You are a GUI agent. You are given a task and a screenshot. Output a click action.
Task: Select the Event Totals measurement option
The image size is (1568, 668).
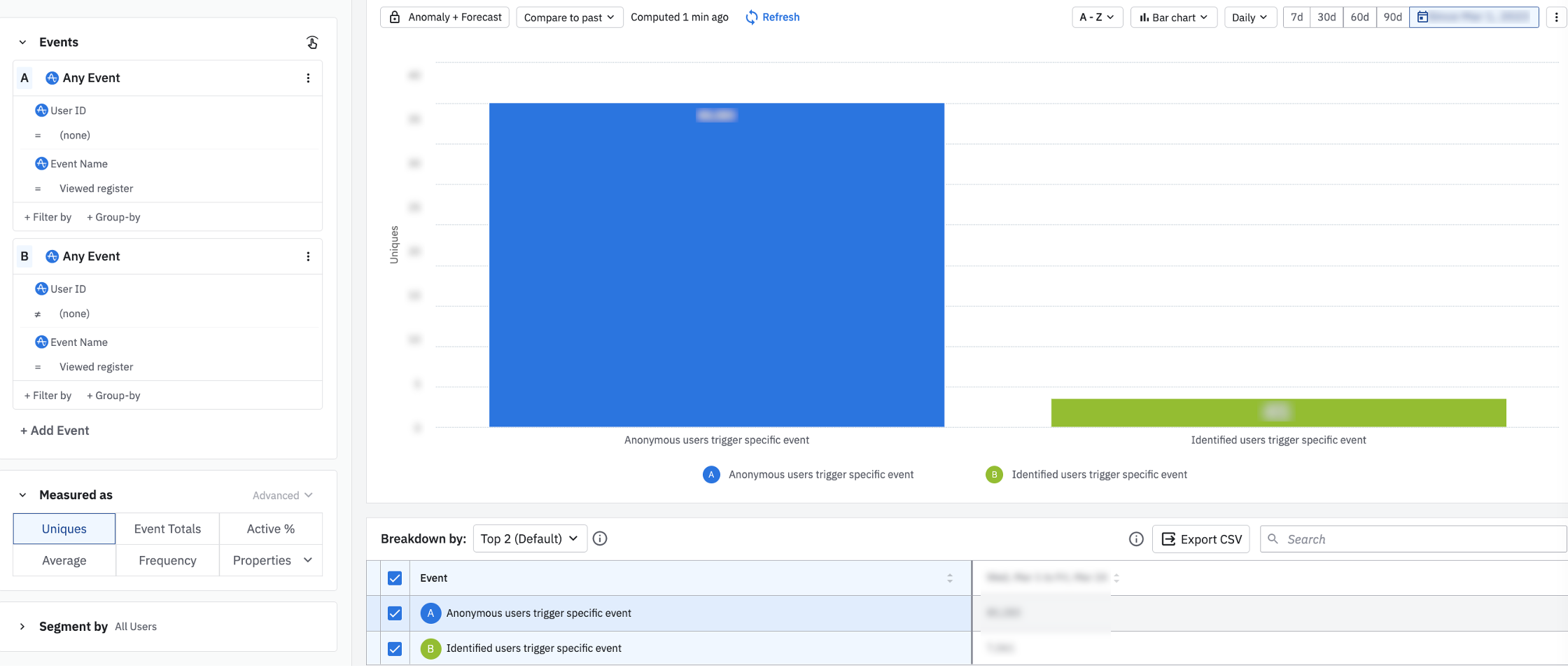tap(167, 529)
